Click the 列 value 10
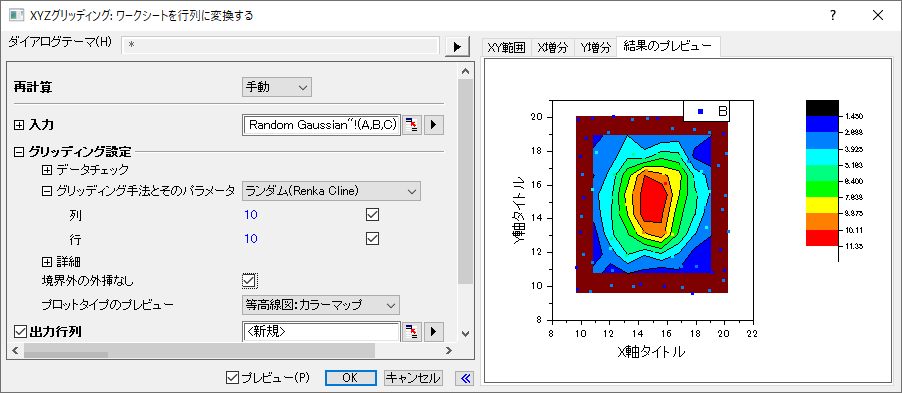The height and width of the screenshot is (393, 902). coord(250,215)
